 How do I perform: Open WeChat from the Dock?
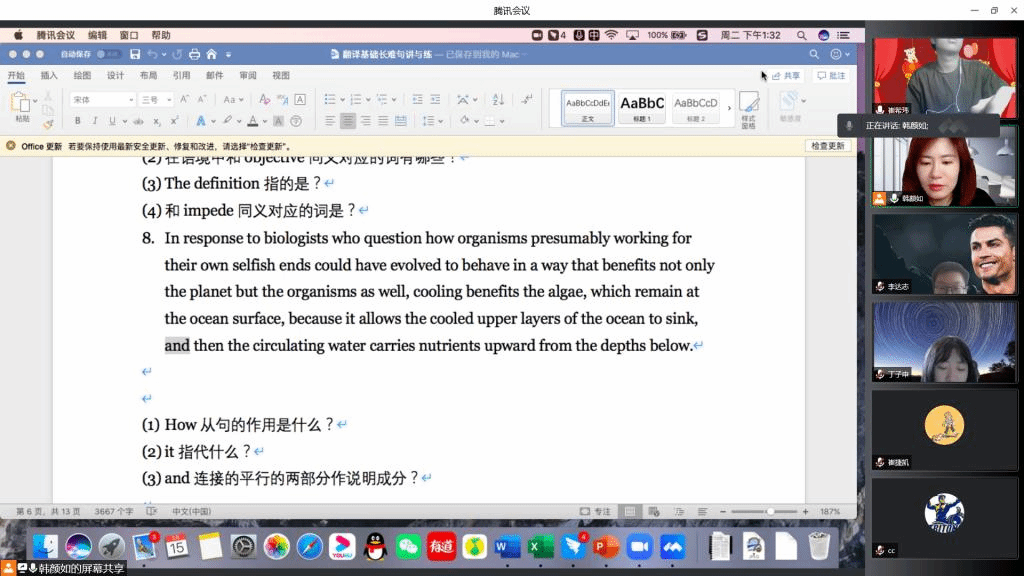tap(408, 546)
